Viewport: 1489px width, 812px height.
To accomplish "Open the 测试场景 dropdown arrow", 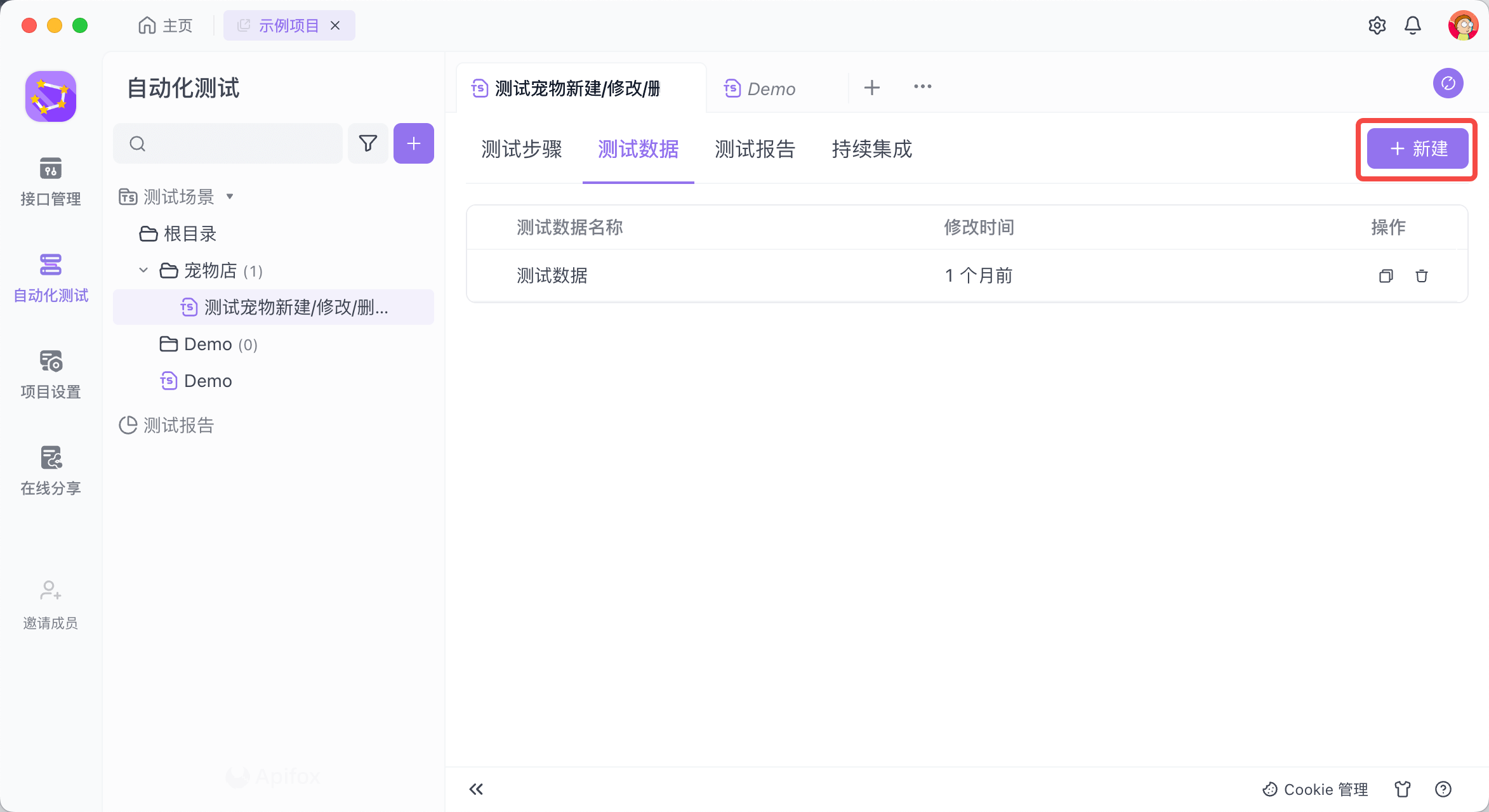I will click(230, 197).
